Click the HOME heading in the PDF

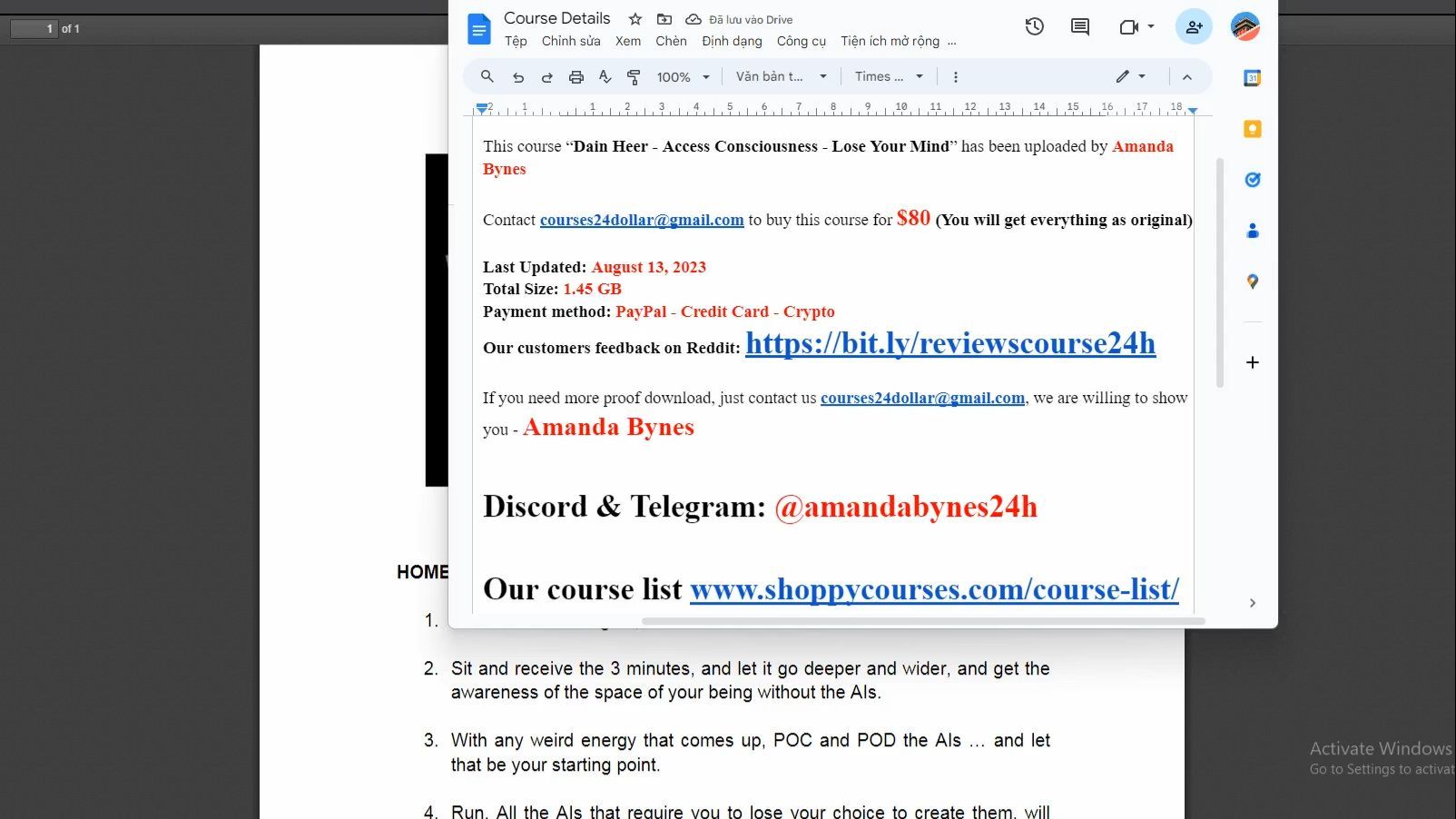click(x=422, y=572)
